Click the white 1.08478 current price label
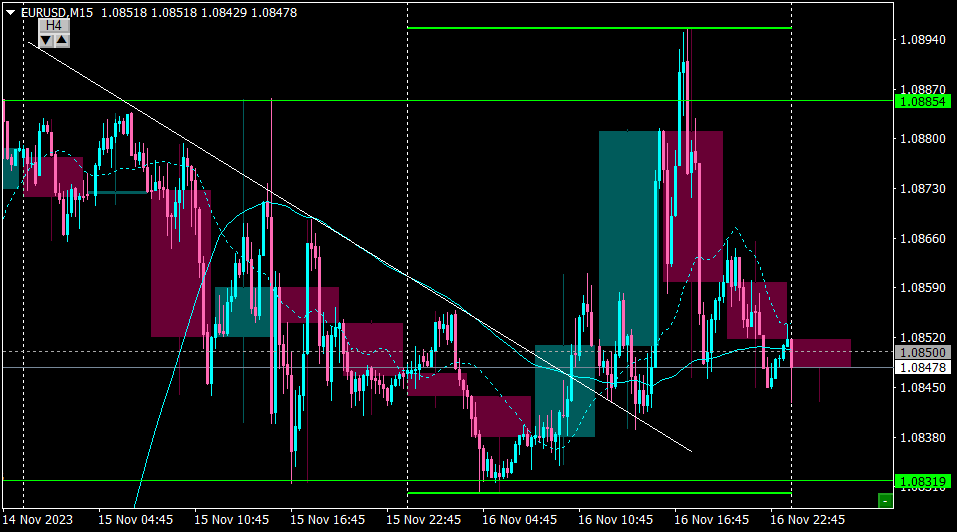This screenshot has width=957, height=532. (922, 368)
